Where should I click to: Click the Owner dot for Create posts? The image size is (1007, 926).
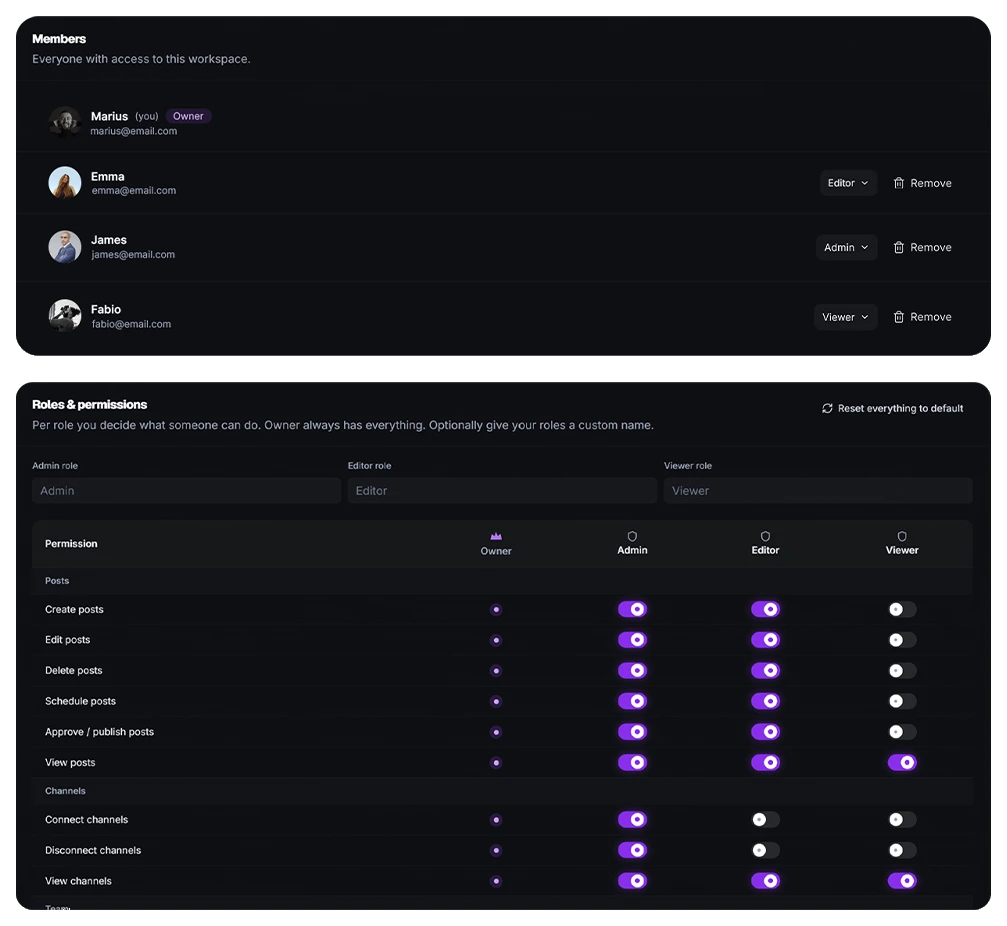tap(496, 609)
